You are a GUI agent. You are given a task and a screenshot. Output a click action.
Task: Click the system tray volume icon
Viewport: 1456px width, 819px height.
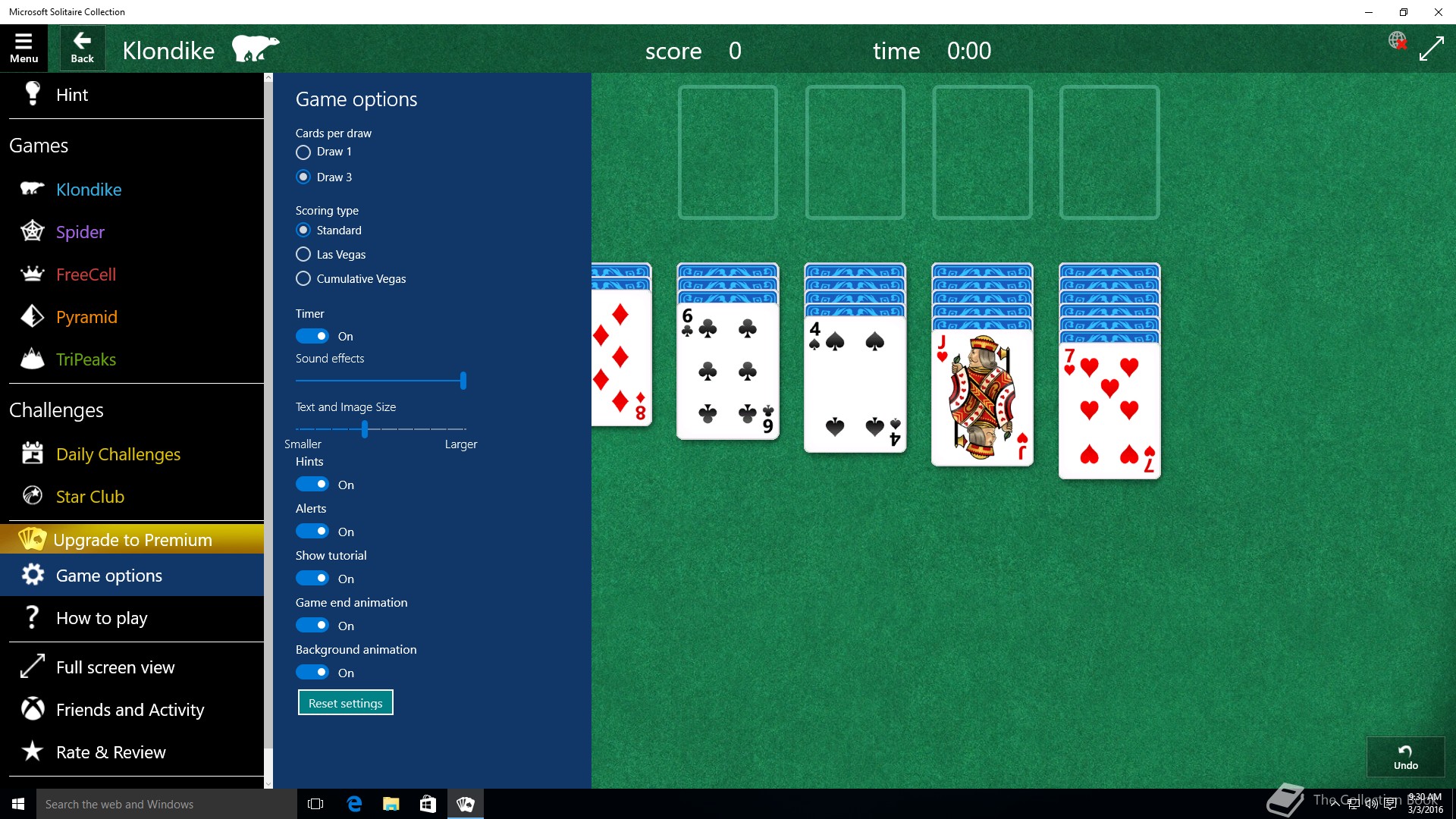[x=1371, y=804]
